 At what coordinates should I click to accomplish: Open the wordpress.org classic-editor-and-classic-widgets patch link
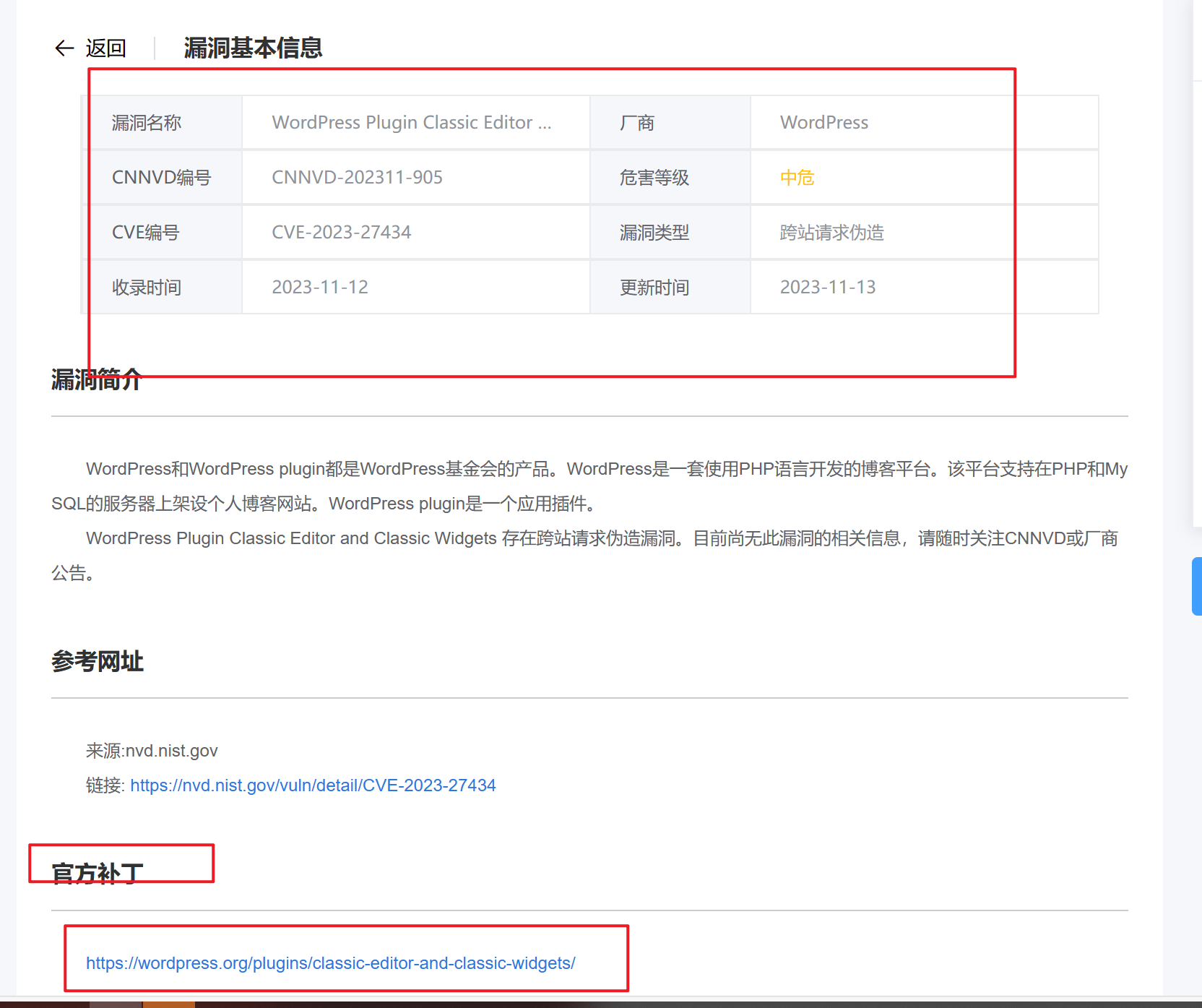(x=331, y=963)
